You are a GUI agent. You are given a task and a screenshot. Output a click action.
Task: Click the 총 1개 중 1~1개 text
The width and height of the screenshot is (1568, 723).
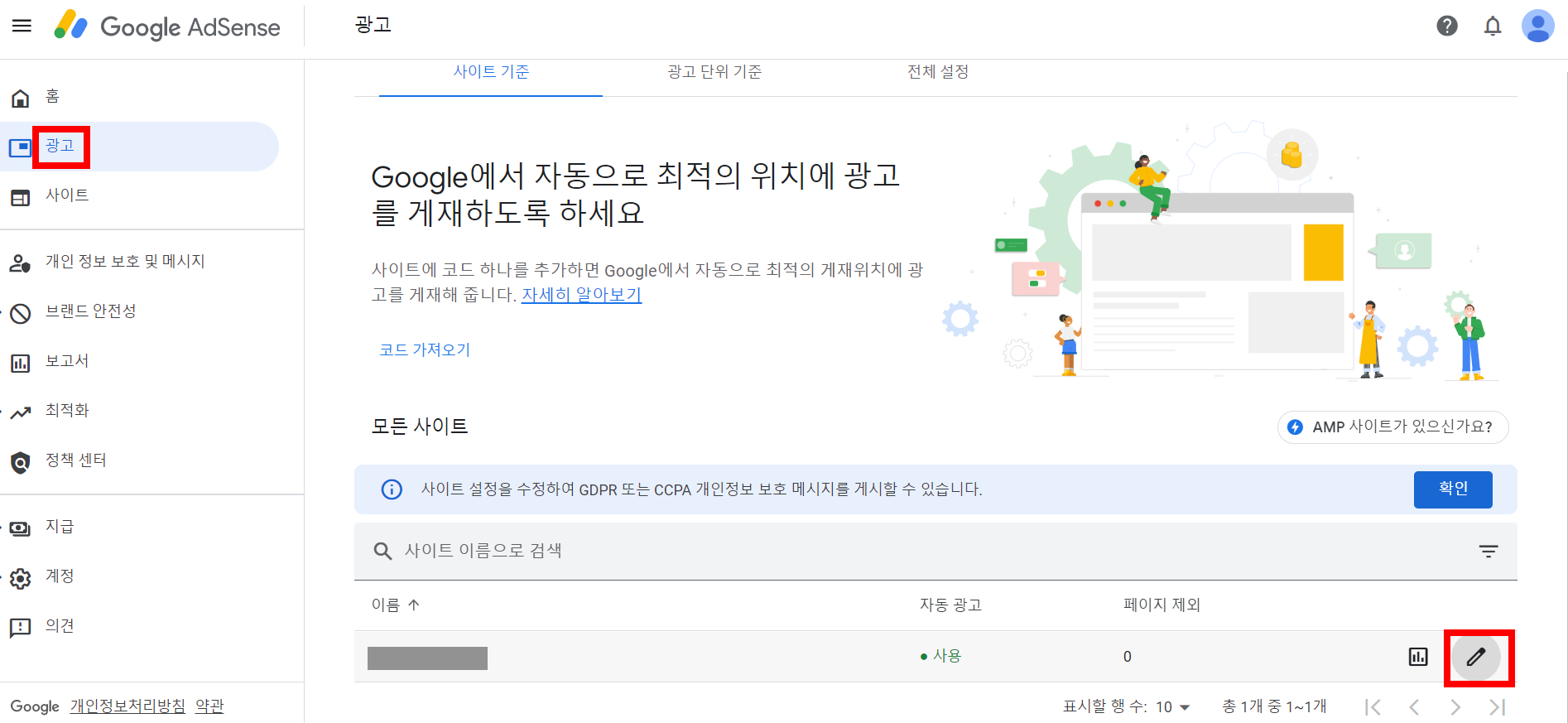pos(1274,706)
